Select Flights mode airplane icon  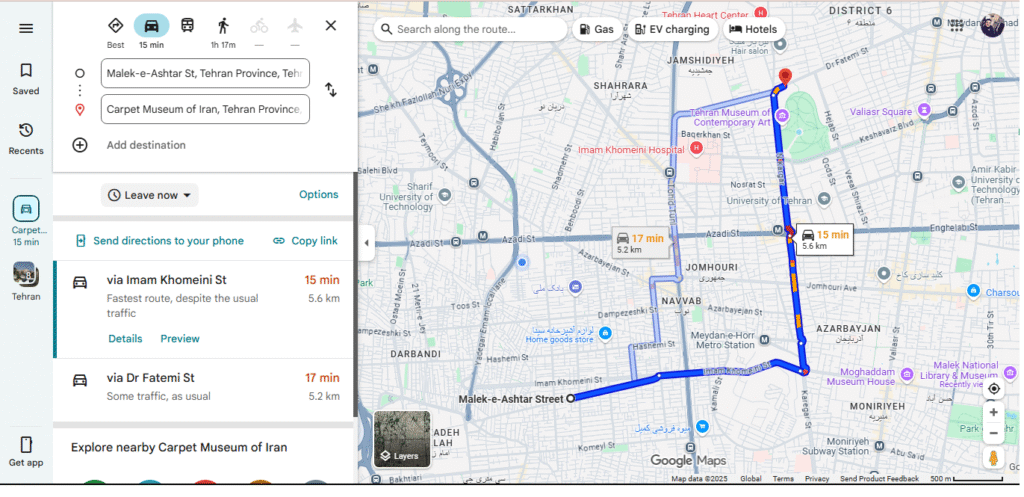pyautogui.click(x=295, y=26)
